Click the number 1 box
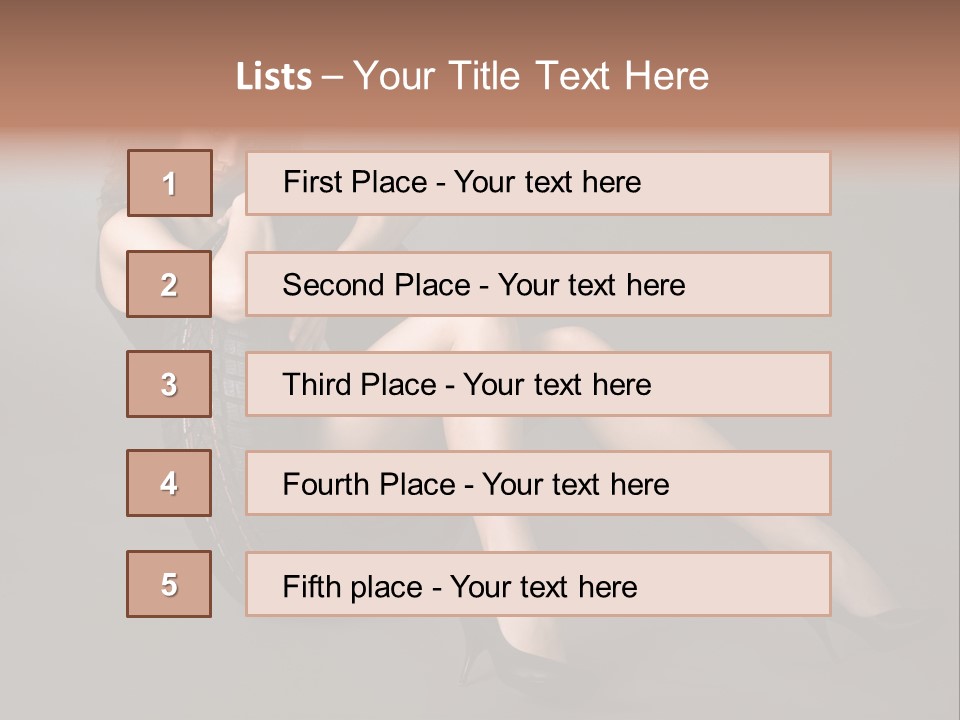 point(170,183)
